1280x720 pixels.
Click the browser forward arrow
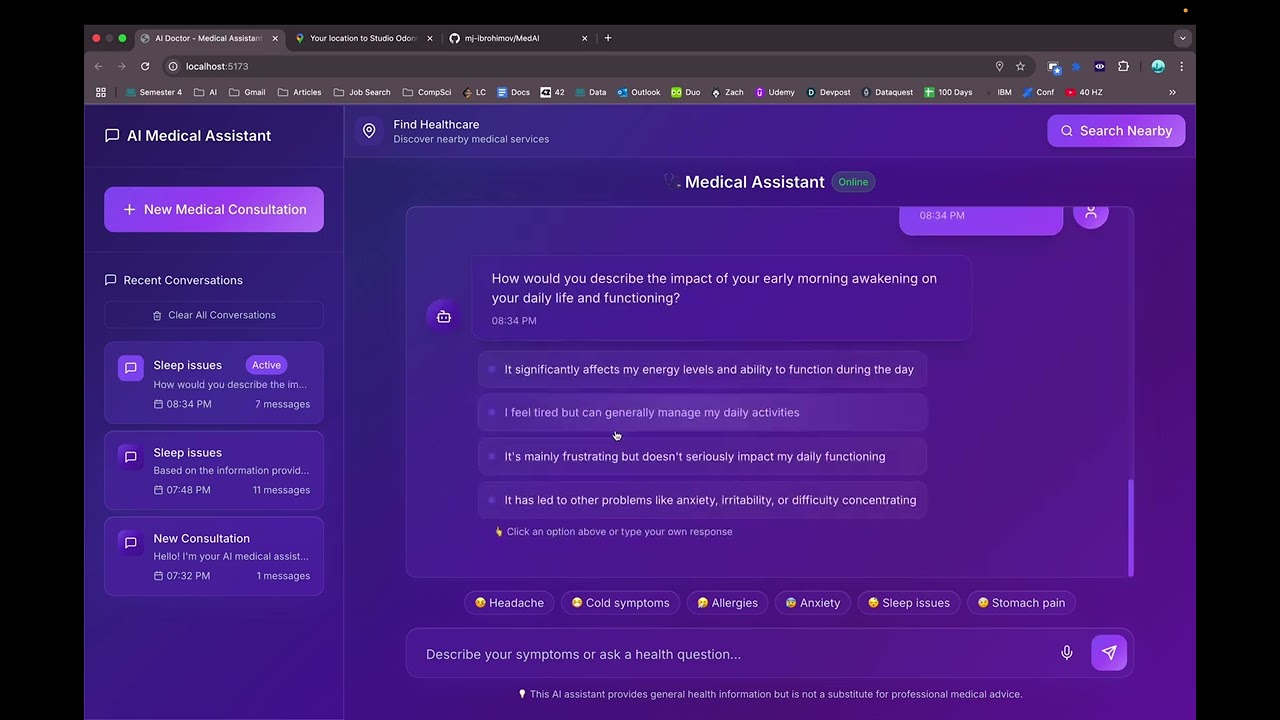pos(121,66)
